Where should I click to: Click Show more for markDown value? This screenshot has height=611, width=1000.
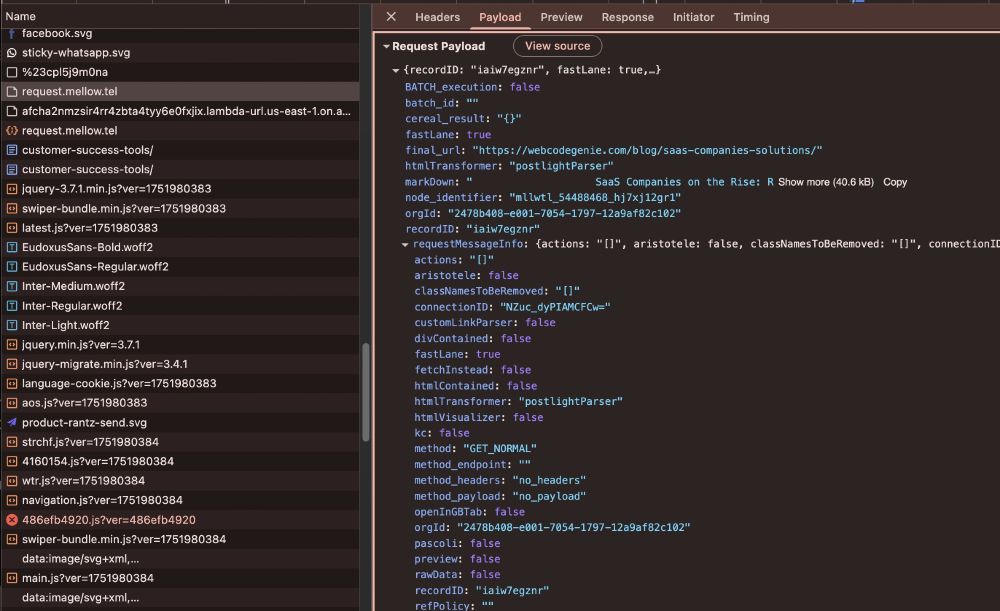point(825,182)
